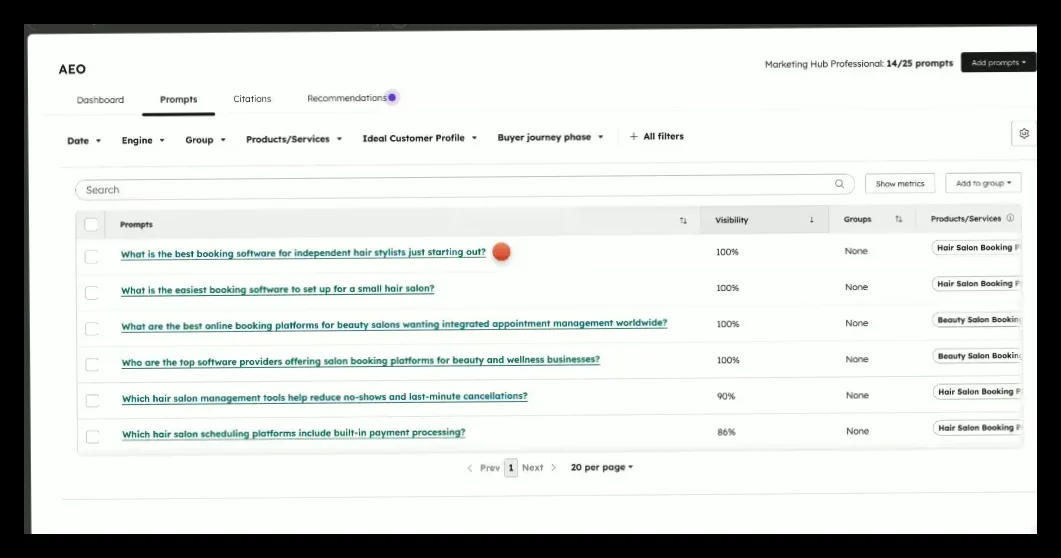Image resolution: width=1061 pixels, height=558 pixels.
Task: Click Visibility column header label
Action: [x=731, y=220]
